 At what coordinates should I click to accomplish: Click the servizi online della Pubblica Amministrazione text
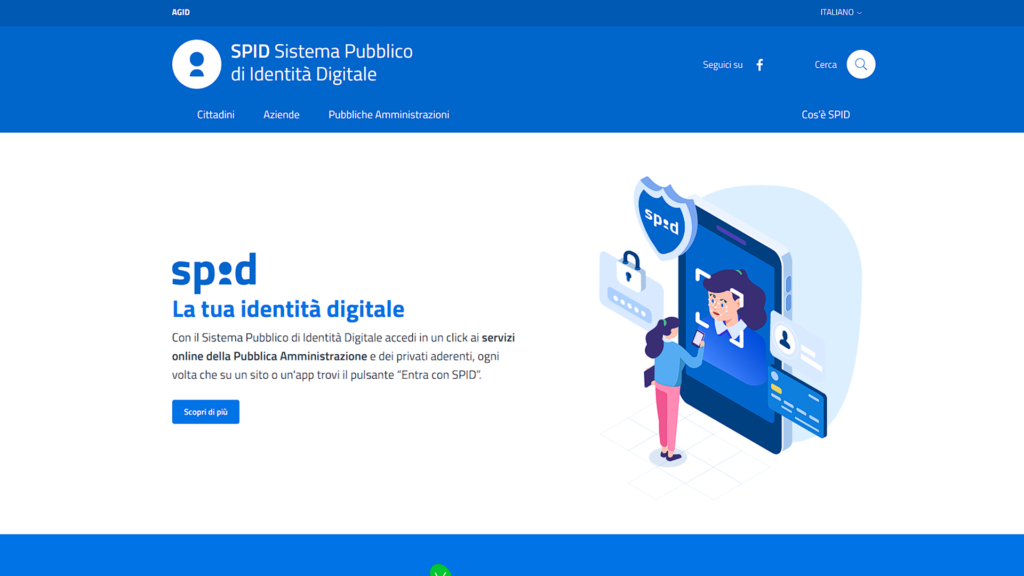344,347
